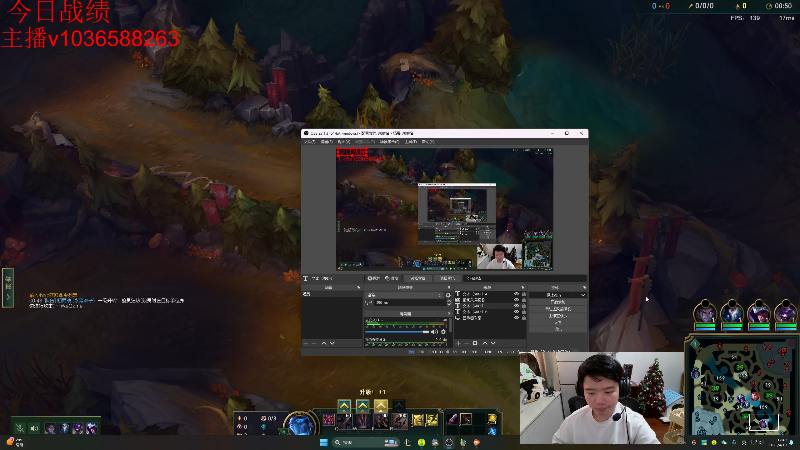Click speaker icon in game voice panel

(x=34, y=428)
